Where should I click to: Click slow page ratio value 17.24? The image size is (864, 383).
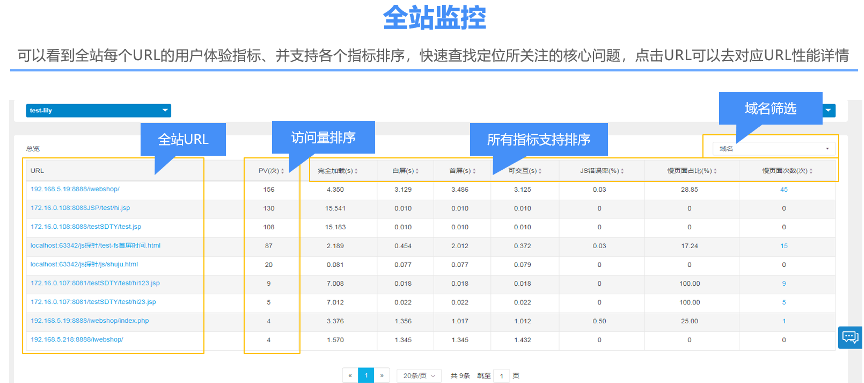[x=689, y=245]
